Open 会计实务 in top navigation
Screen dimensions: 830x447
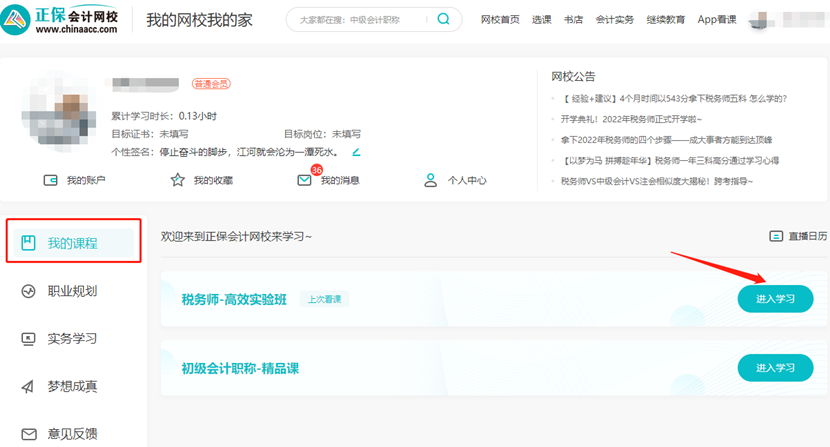pyautogui.click(x=615, y=20)
